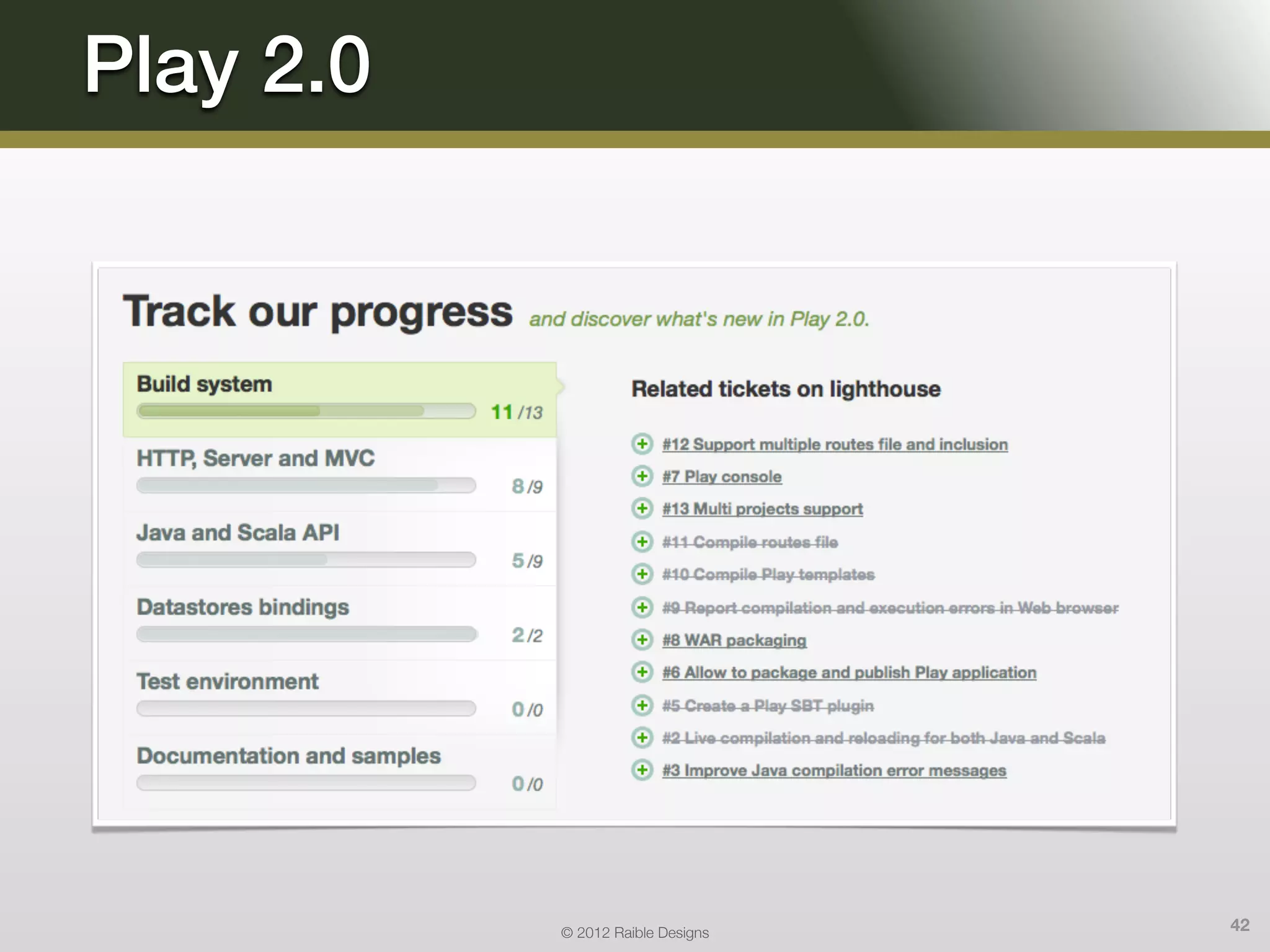Click the HTTP, Server and MVC progress bar
This screenshot has width=1270, height=952.
[306, 485]
